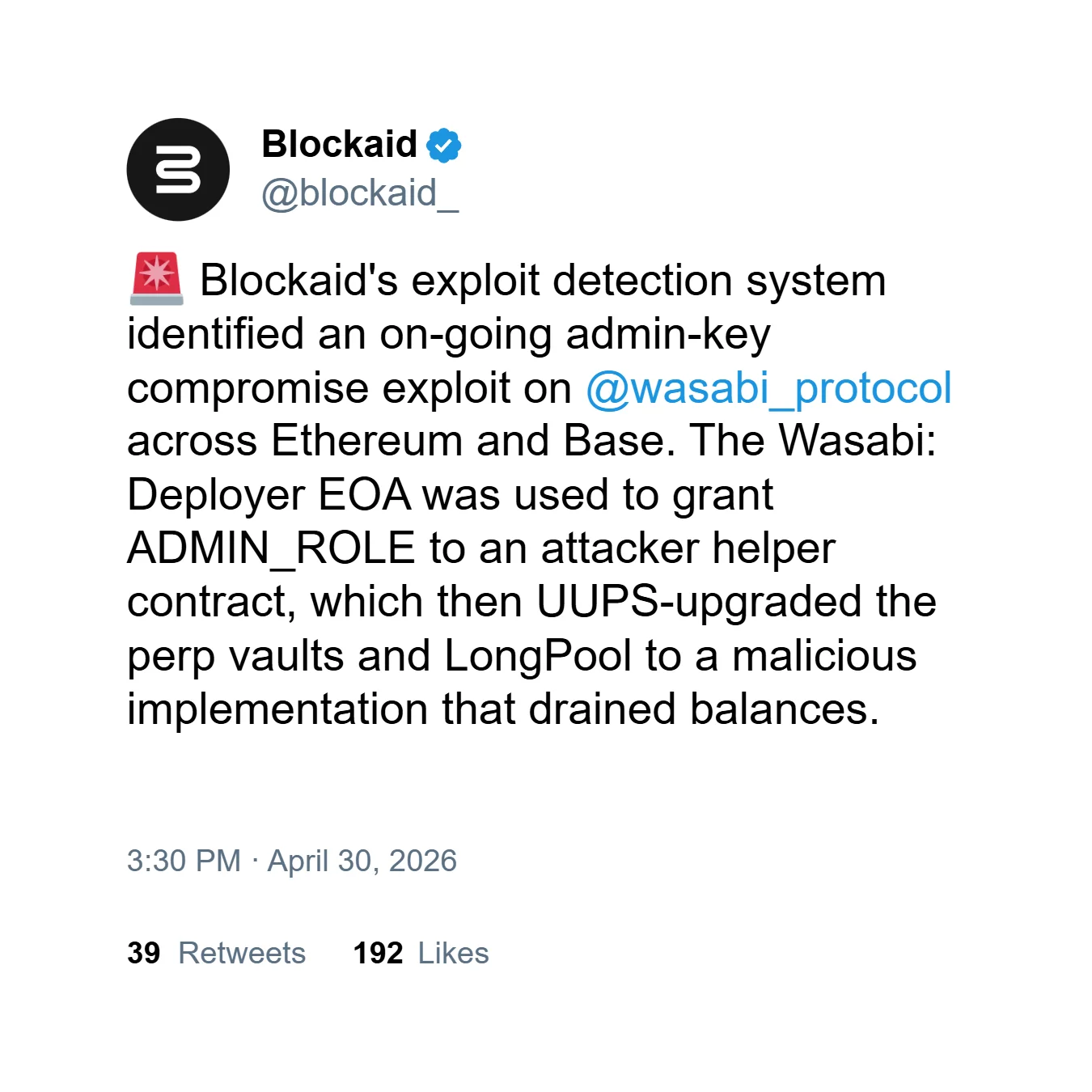The image size is (1092, 1092).
Task: Click the word LongPool in the tweet
Action: [537, 655]
